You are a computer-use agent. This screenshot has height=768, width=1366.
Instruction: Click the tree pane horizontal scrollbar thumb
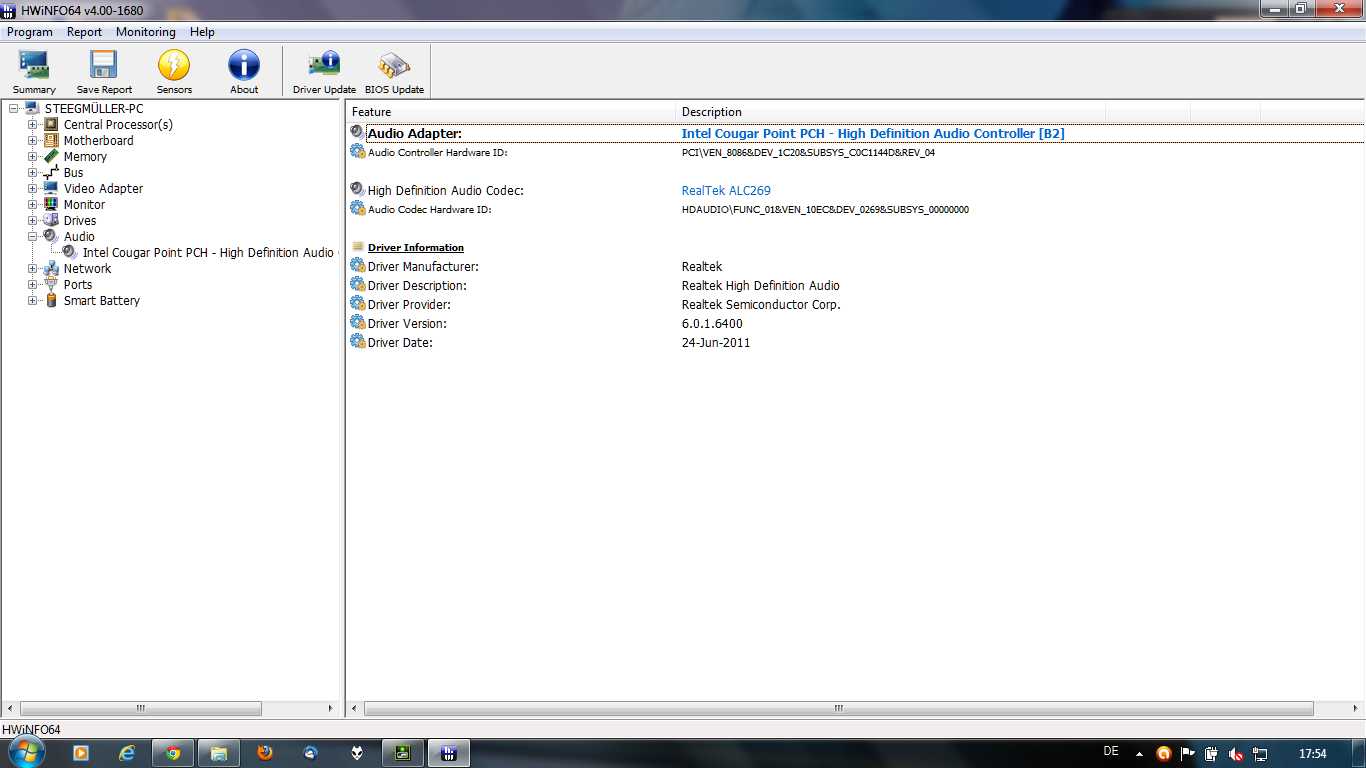point(141,708)
